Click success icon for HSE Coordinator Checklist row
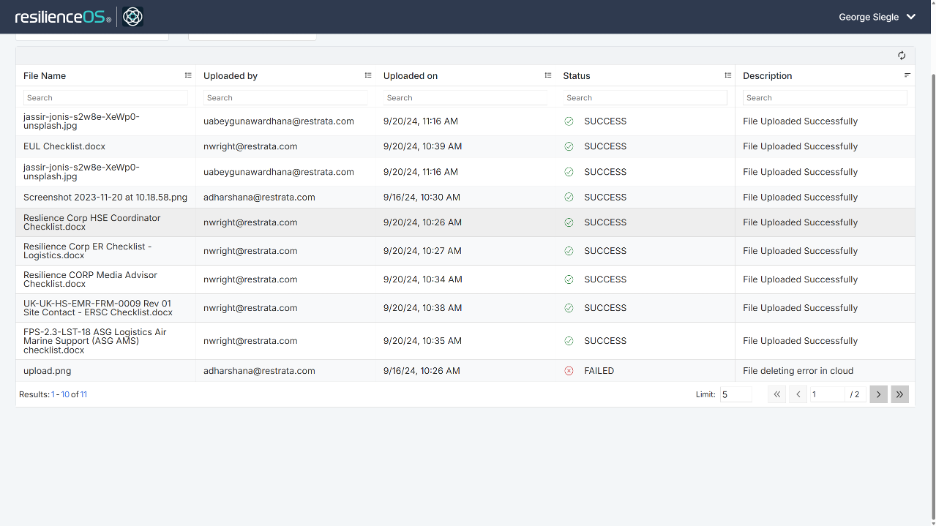Viewport: 936px width, 526px height. tap(568, 222)
